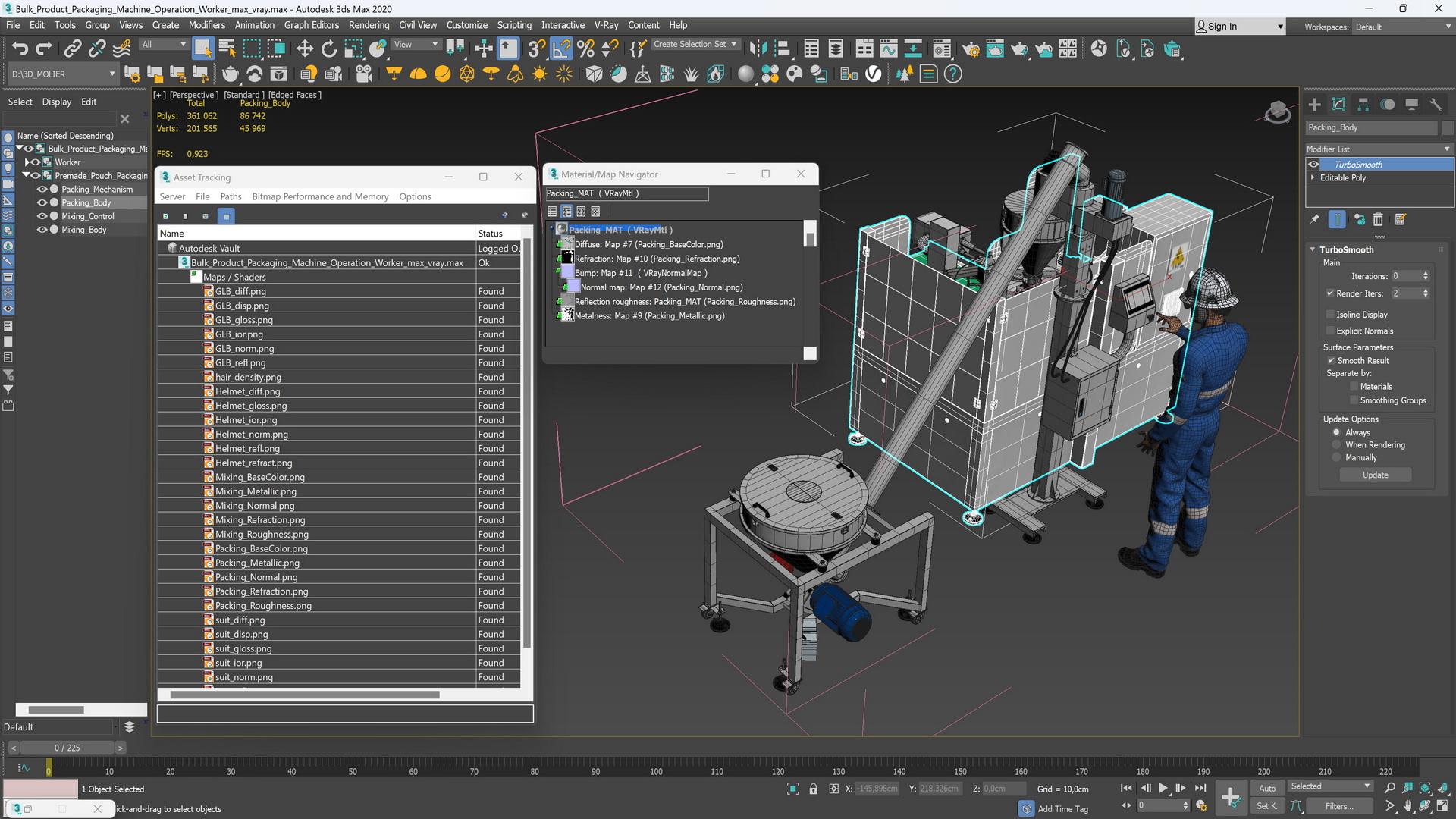This screenshot has width=1456, height=819.
Task: Click the Mirror tool icon
Action: (758, 49)
